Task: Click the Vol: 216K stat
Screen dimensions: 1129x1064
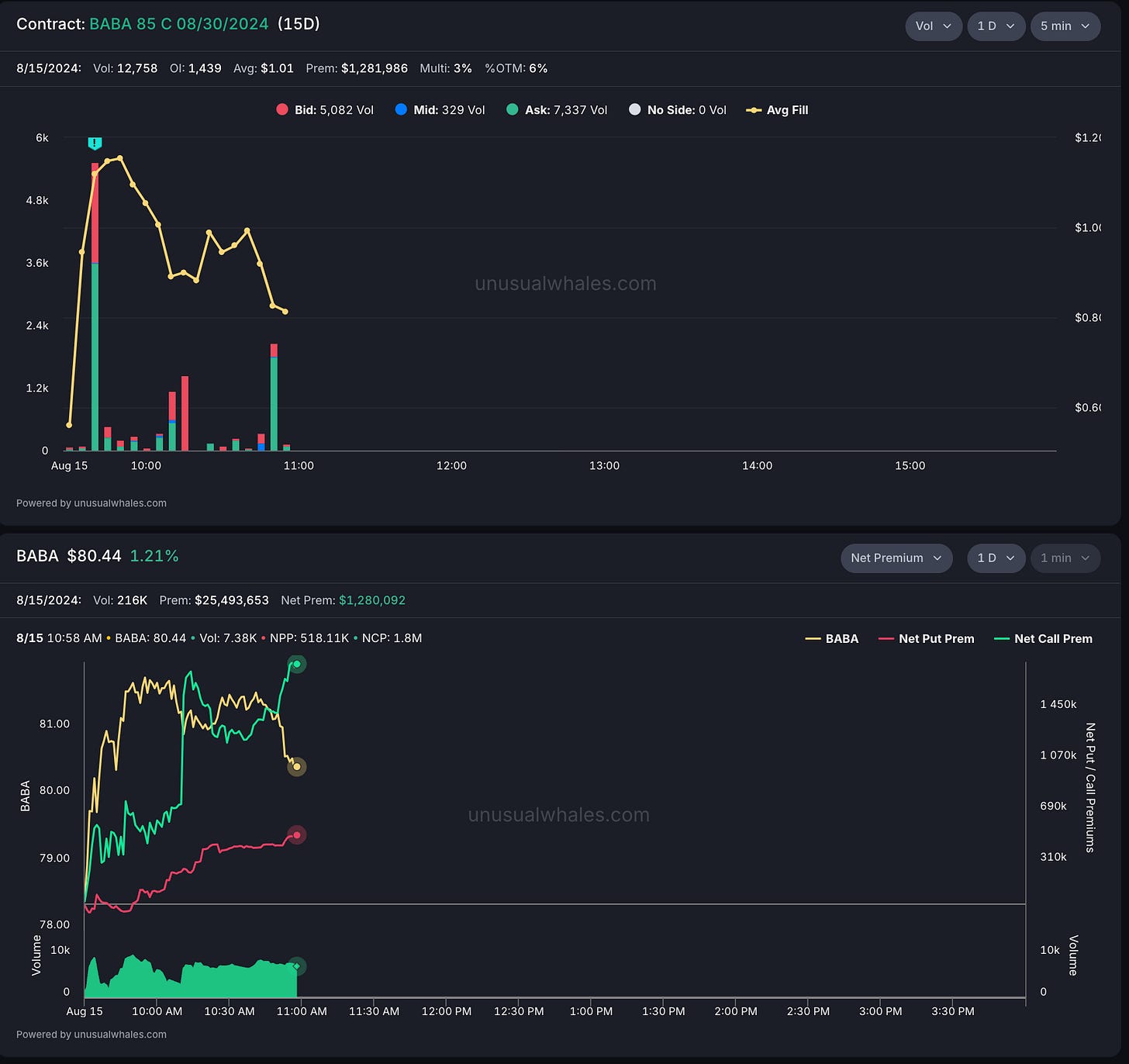Action: [x=120, y=600]
